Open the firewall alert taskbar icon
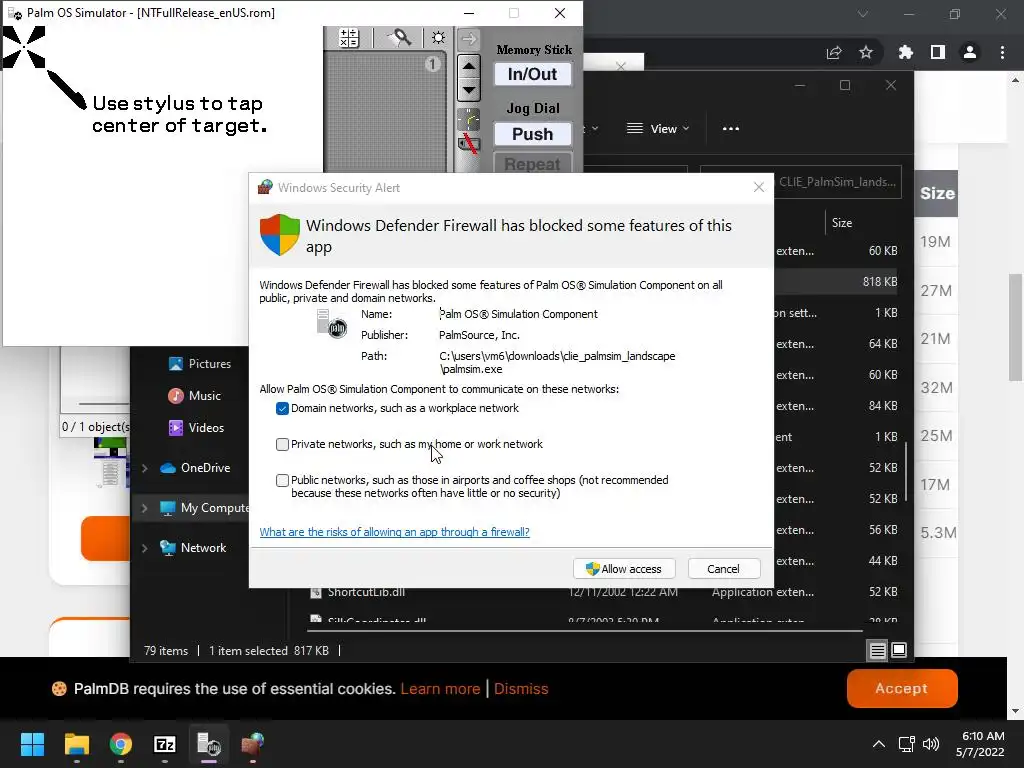Image resolution: width=1024 pixels, height=768 pixels. (x=253, y=744)
